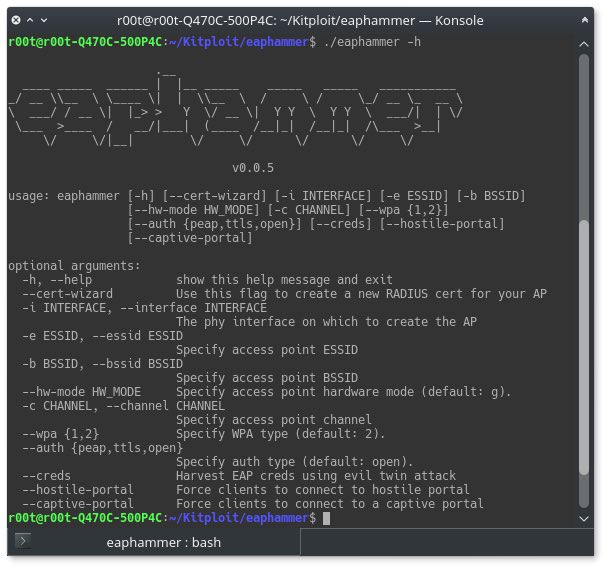Click 'Specify WPA type (default: 2).'

pos(281,434)
